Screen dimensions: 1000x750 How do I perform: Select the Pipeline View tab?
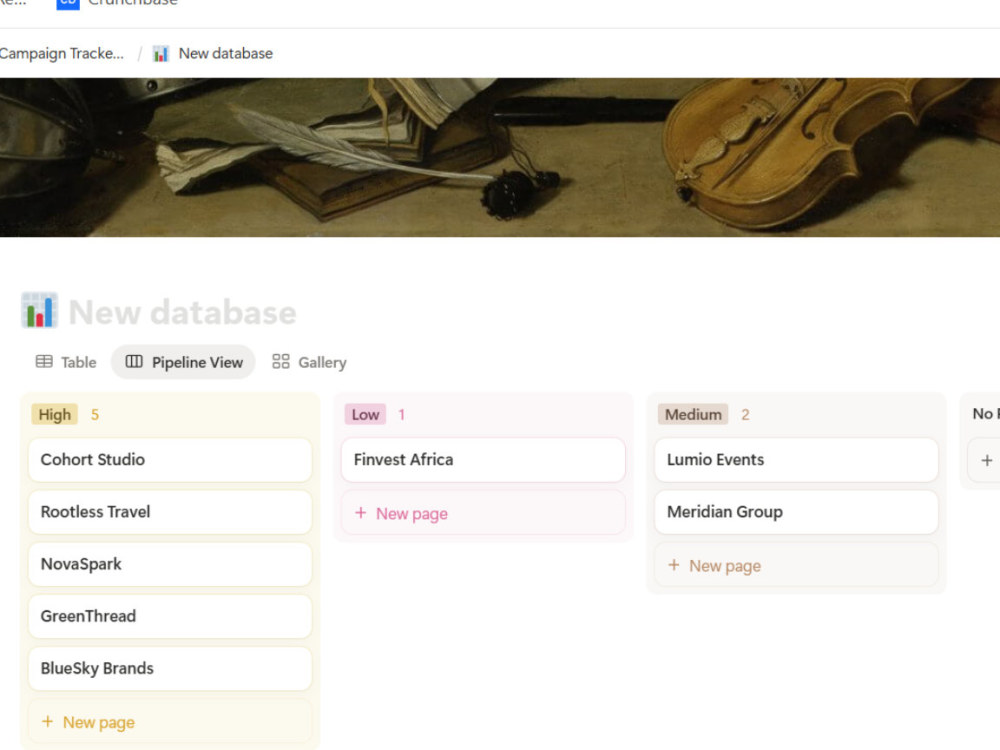coord(184,362)
